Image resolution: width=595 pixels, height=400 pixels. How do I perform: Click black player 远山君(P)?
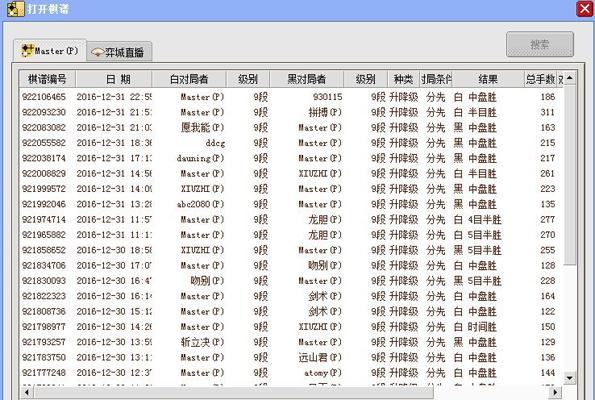(x=320, y=357)
